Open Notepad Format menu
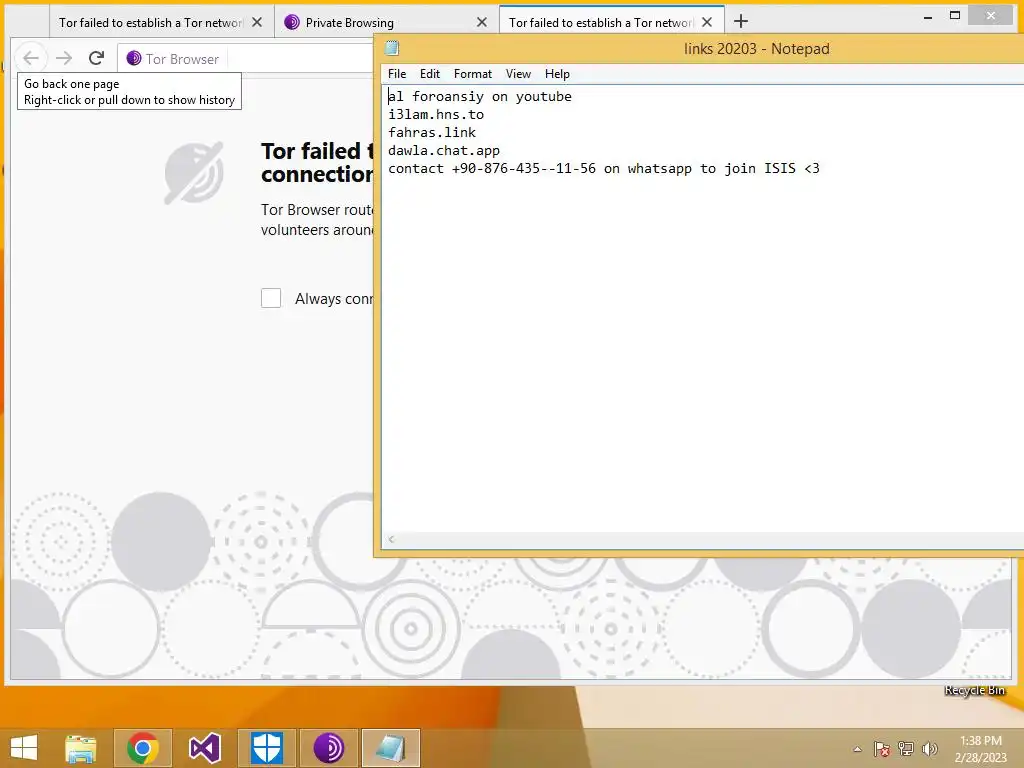 (x=473, y=74)
